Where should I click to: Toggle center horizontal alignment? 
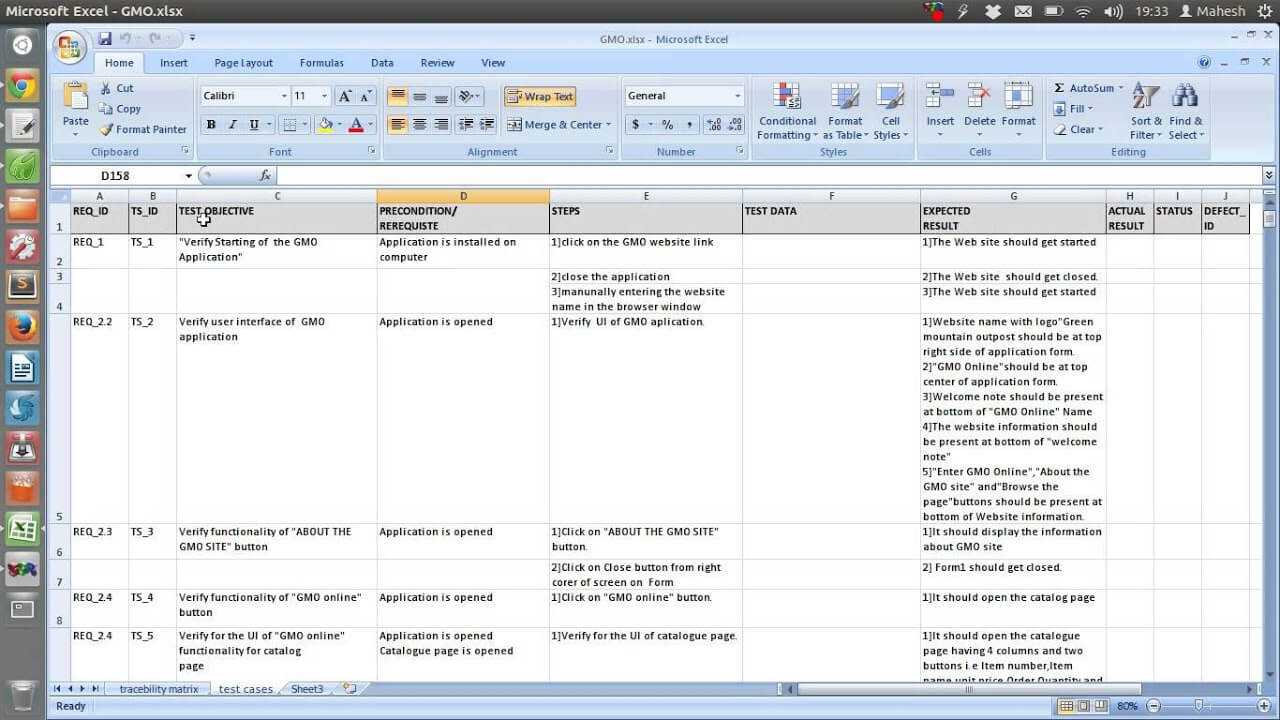point(420,125)
